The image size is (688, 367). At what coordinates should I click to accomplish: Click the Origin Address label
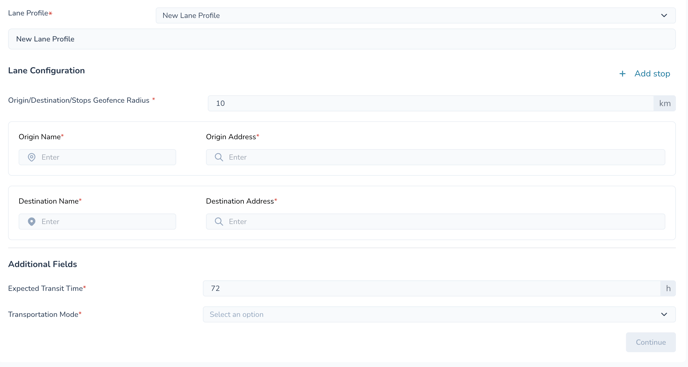(x=231, y=137)
